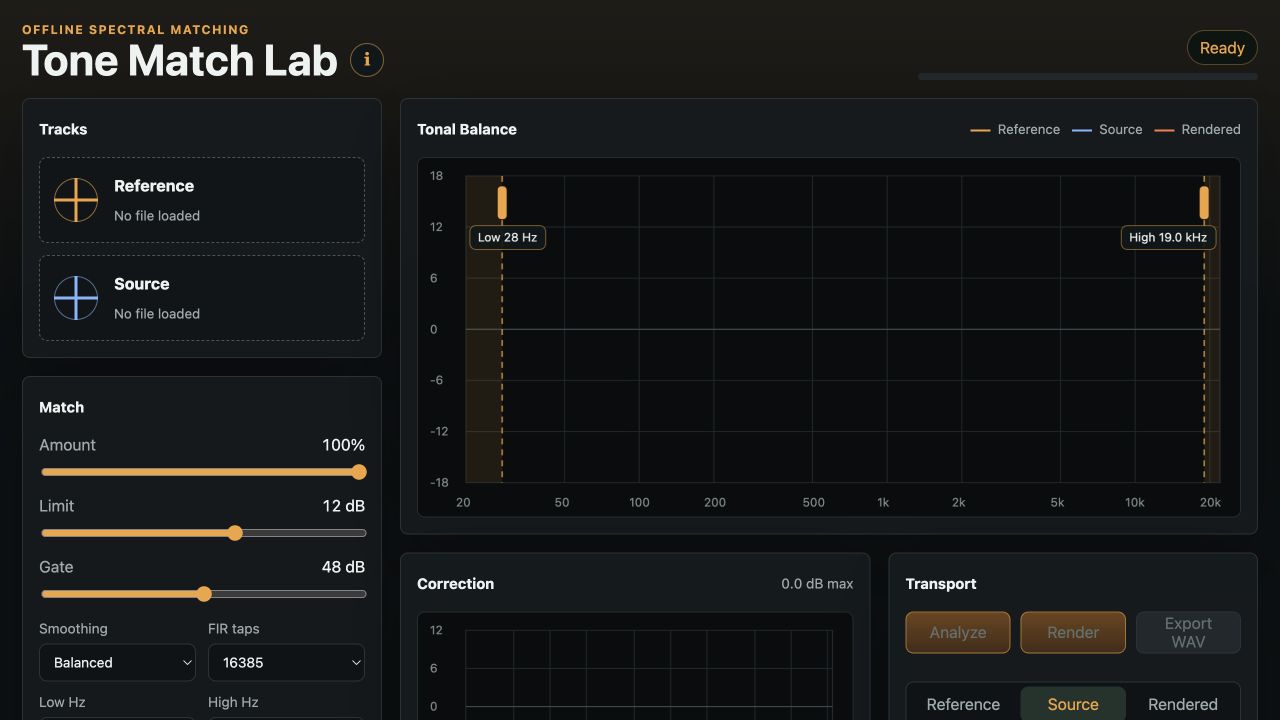Open the Smoothing dropdown set to Balanced
Screen dimensions: 1280x720
click(x=117, y=662)
